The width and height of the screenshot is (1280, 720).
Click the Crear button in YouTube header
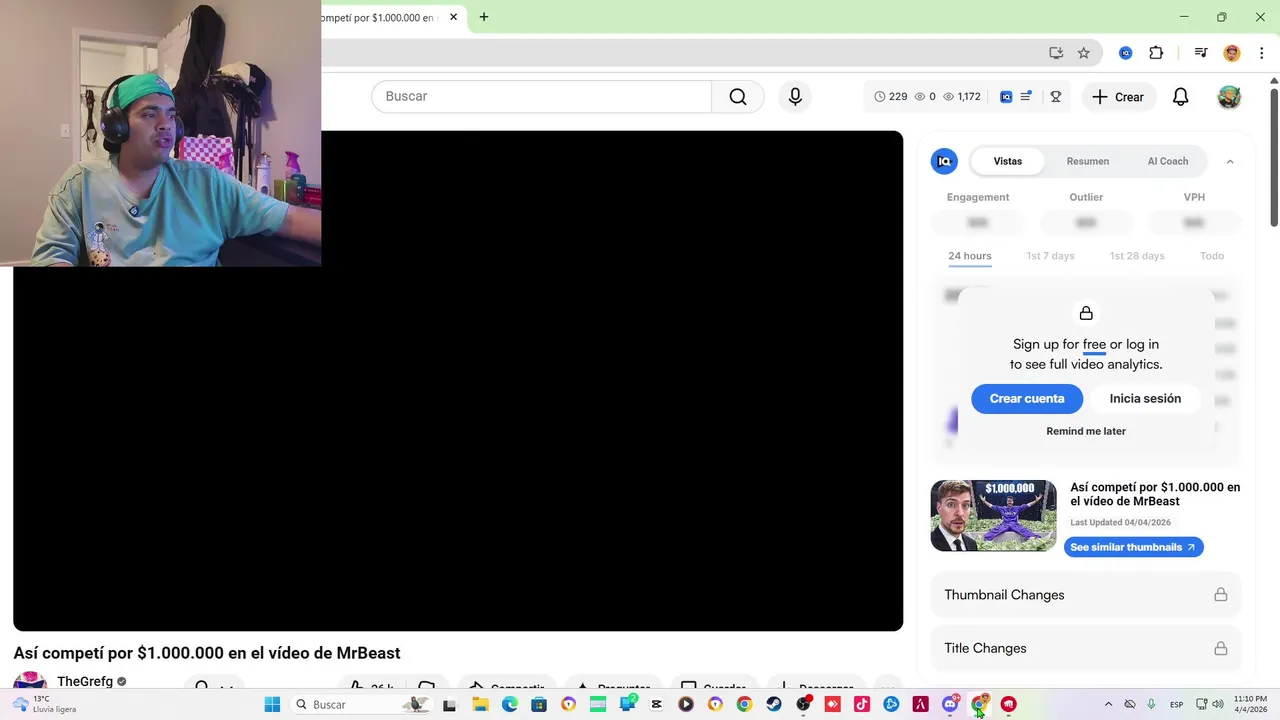[x=1118, y=97]
